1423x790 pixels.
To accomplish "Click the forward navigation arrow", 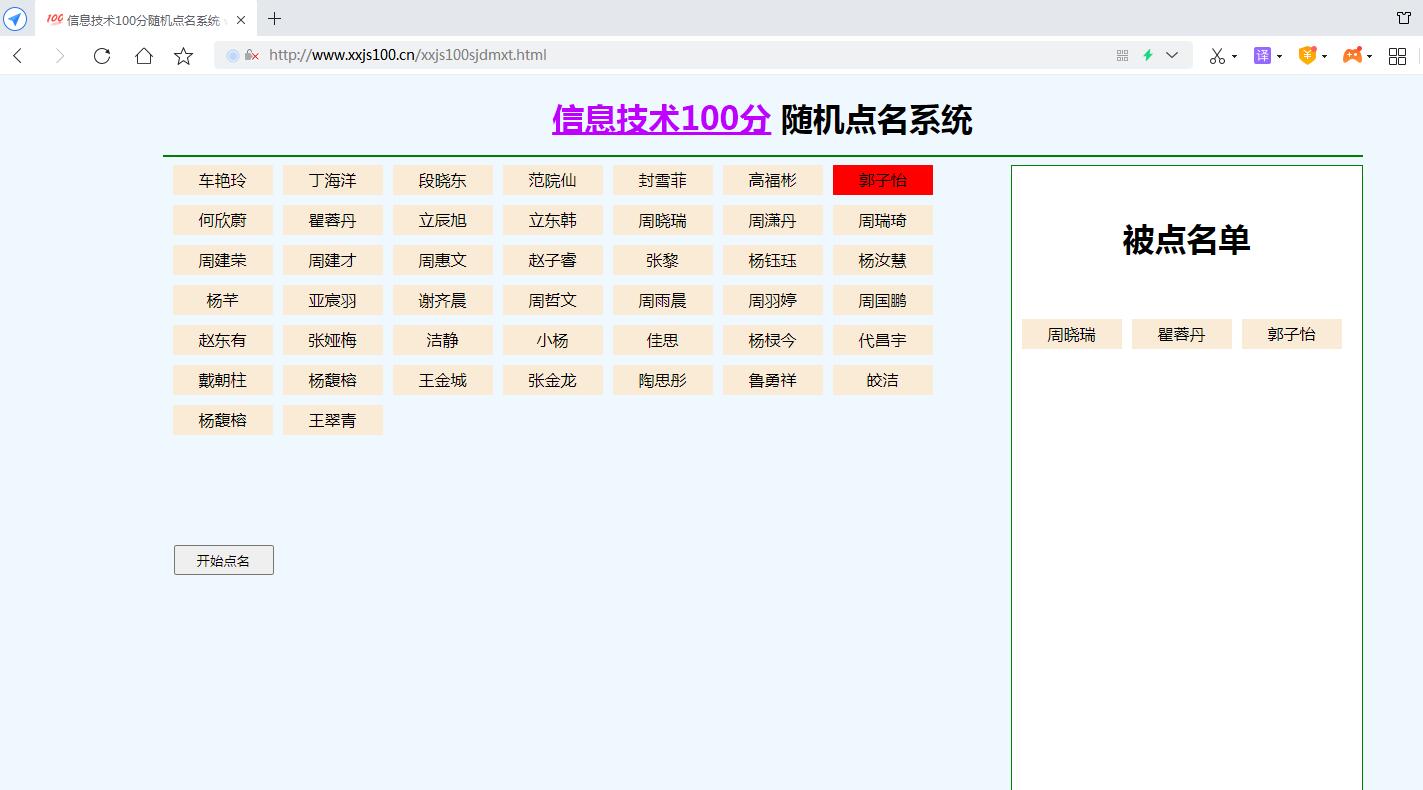I will 59,56.
